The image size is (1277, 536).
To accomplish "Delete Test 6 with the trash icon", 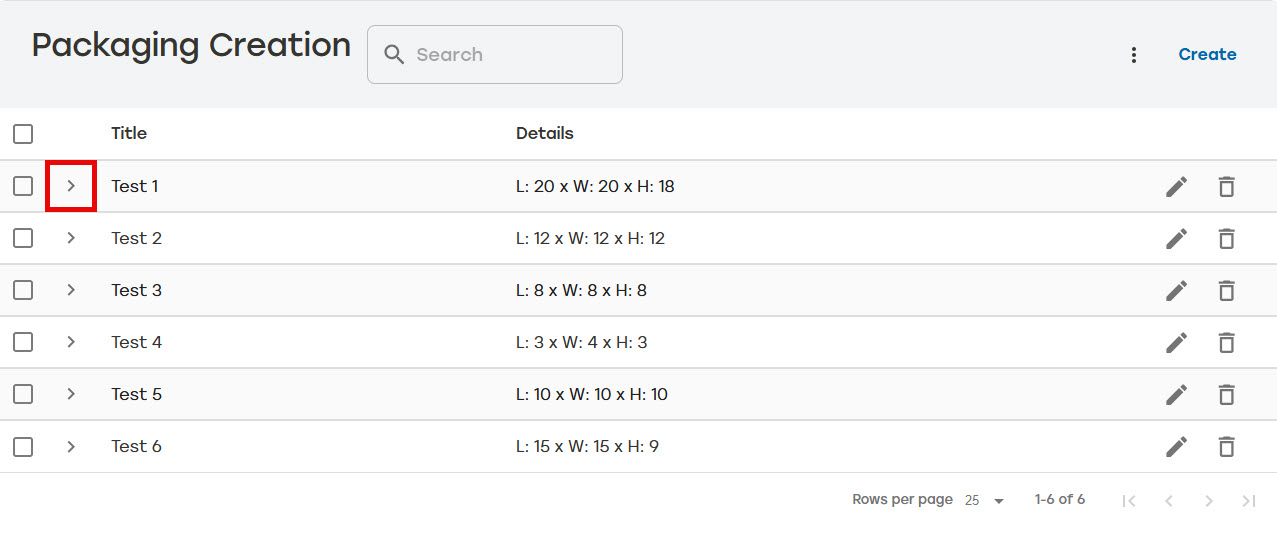I will (1226, 446).
